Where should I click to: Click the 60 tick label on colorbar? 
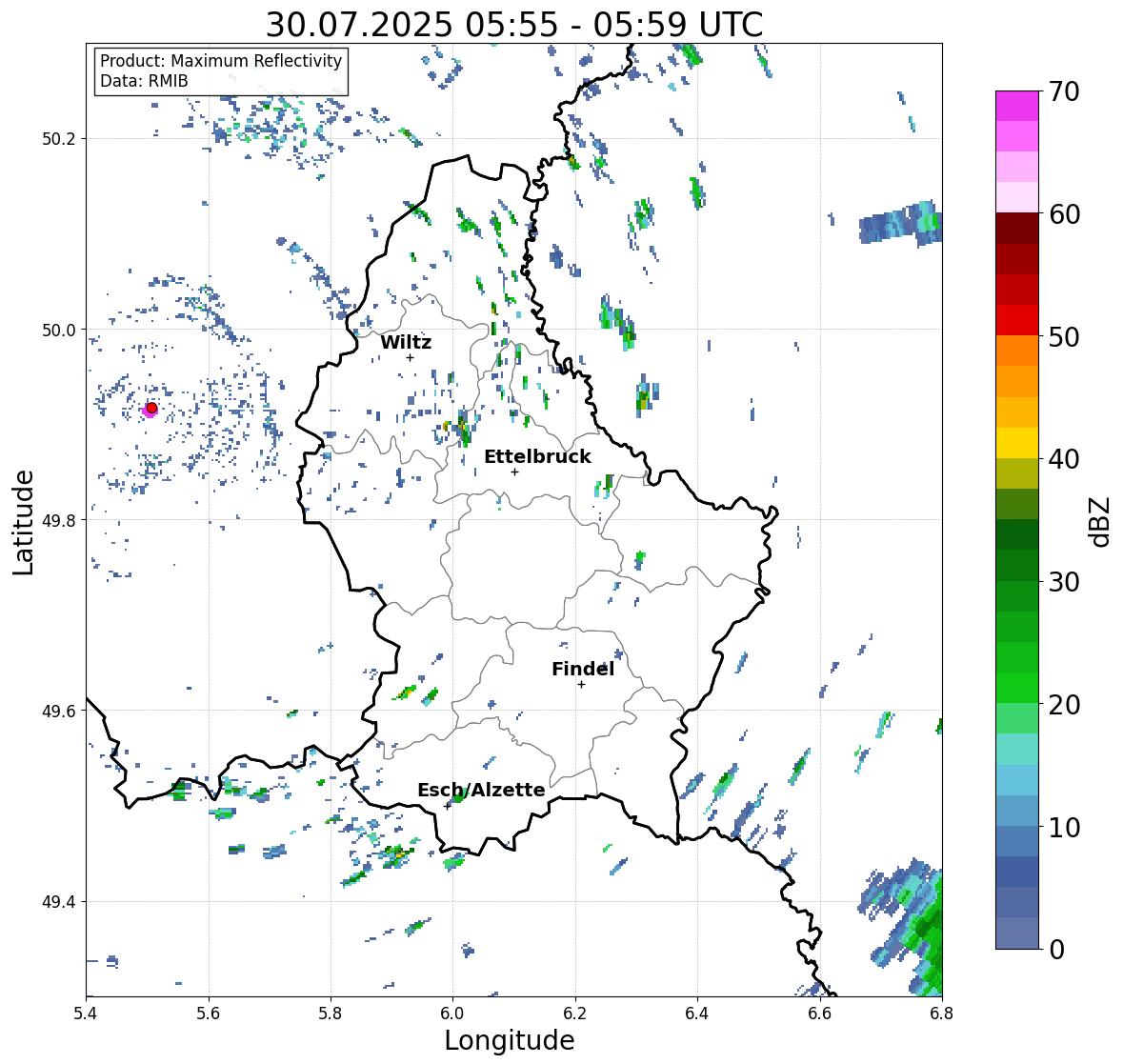pos(1064,214)
